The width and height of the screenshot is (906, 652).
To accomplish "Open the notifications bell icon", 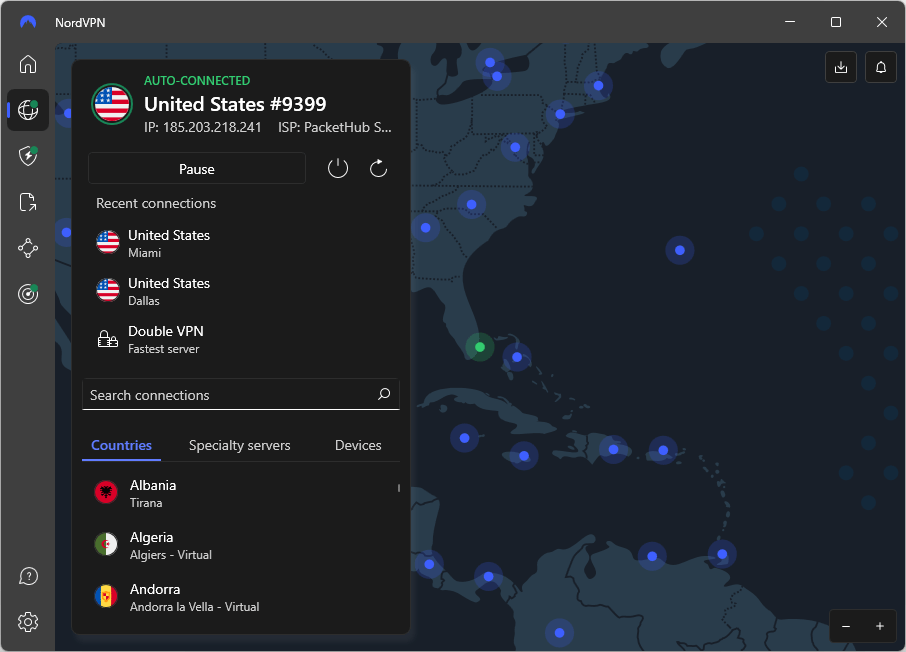I will click(880, 67).
